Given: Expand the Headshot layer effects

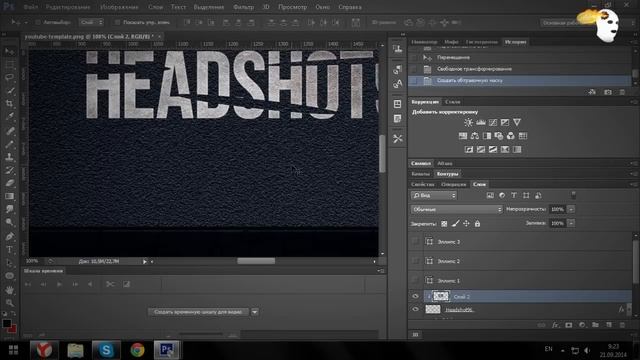Looking at the screenshot, I should [x=628, y=309].
